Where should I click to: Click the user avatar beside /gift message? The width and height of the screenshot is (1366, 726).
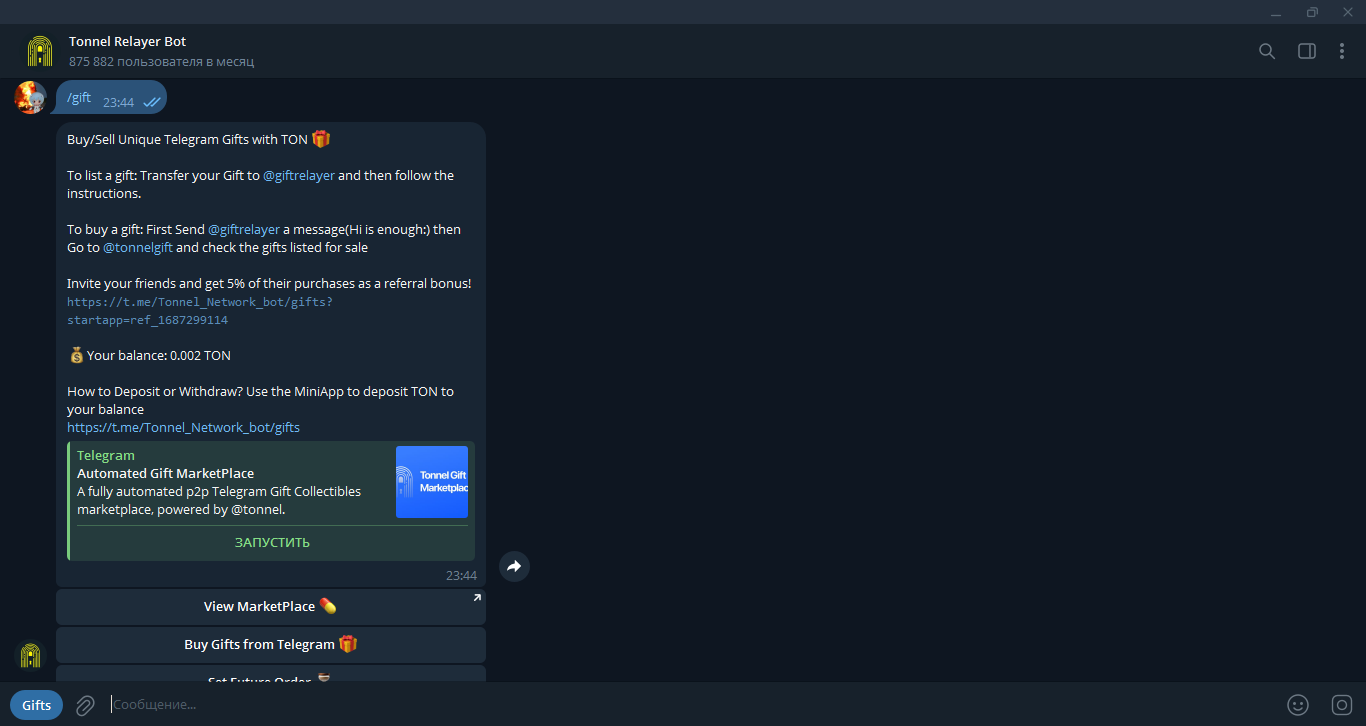pyautogui.click(x=30, y=98)
